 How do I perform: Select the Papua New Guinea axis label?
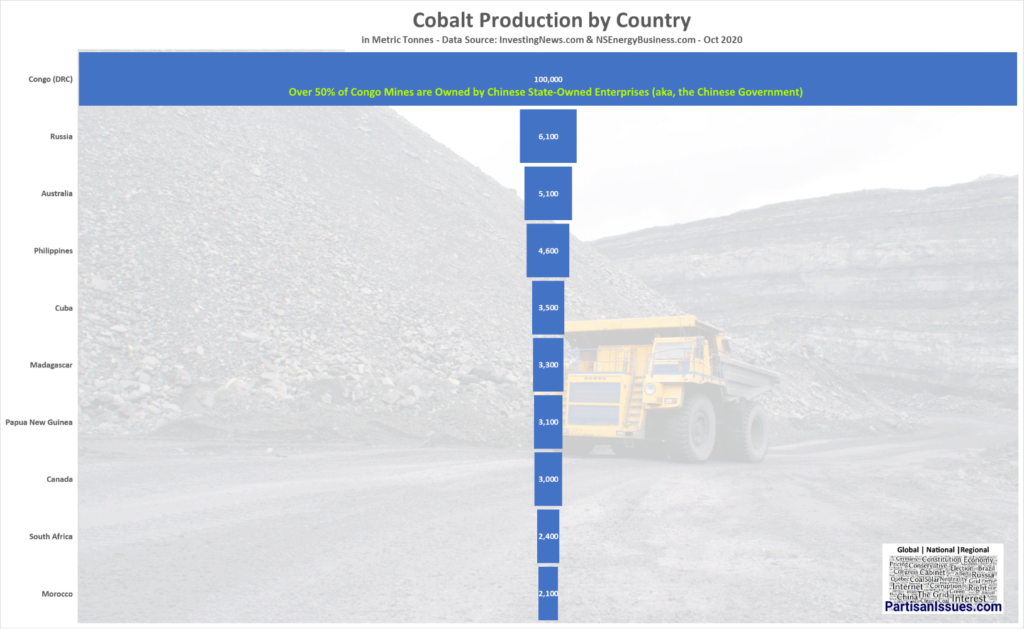tap(39, 423)
